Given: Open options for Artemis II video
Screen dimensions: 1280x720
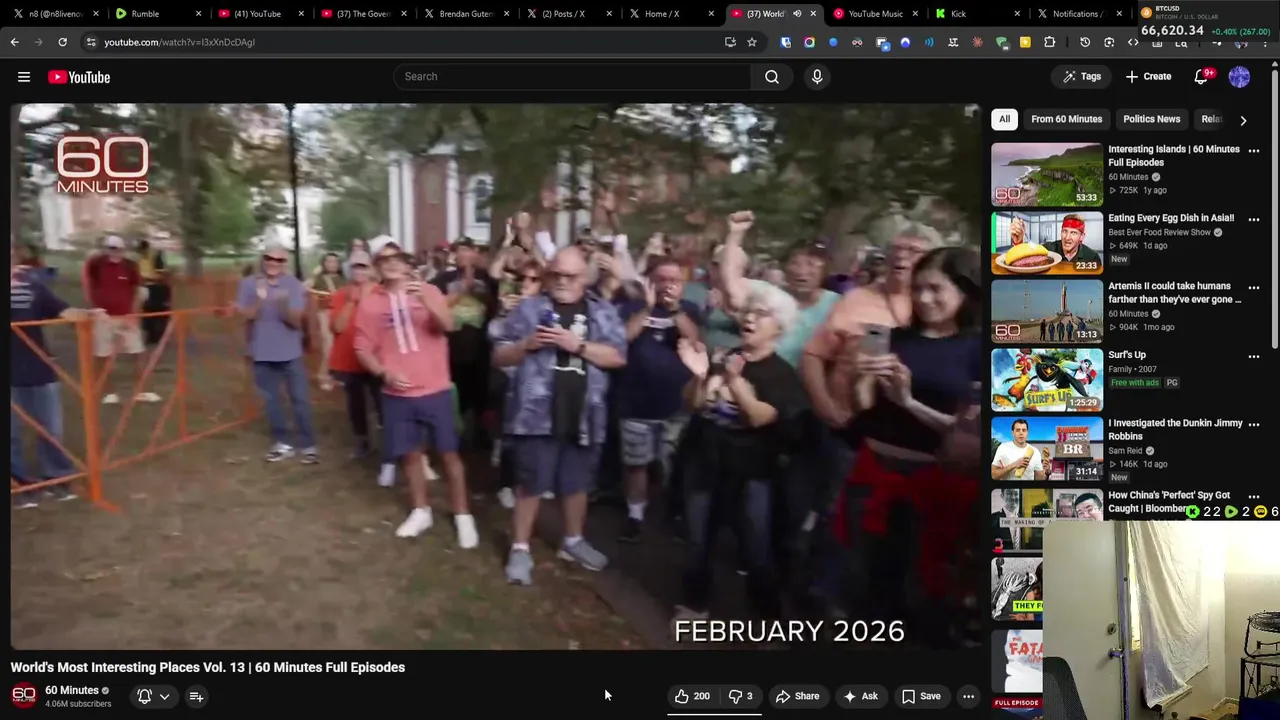Looking at the screenshot, I should (1253, 288).
